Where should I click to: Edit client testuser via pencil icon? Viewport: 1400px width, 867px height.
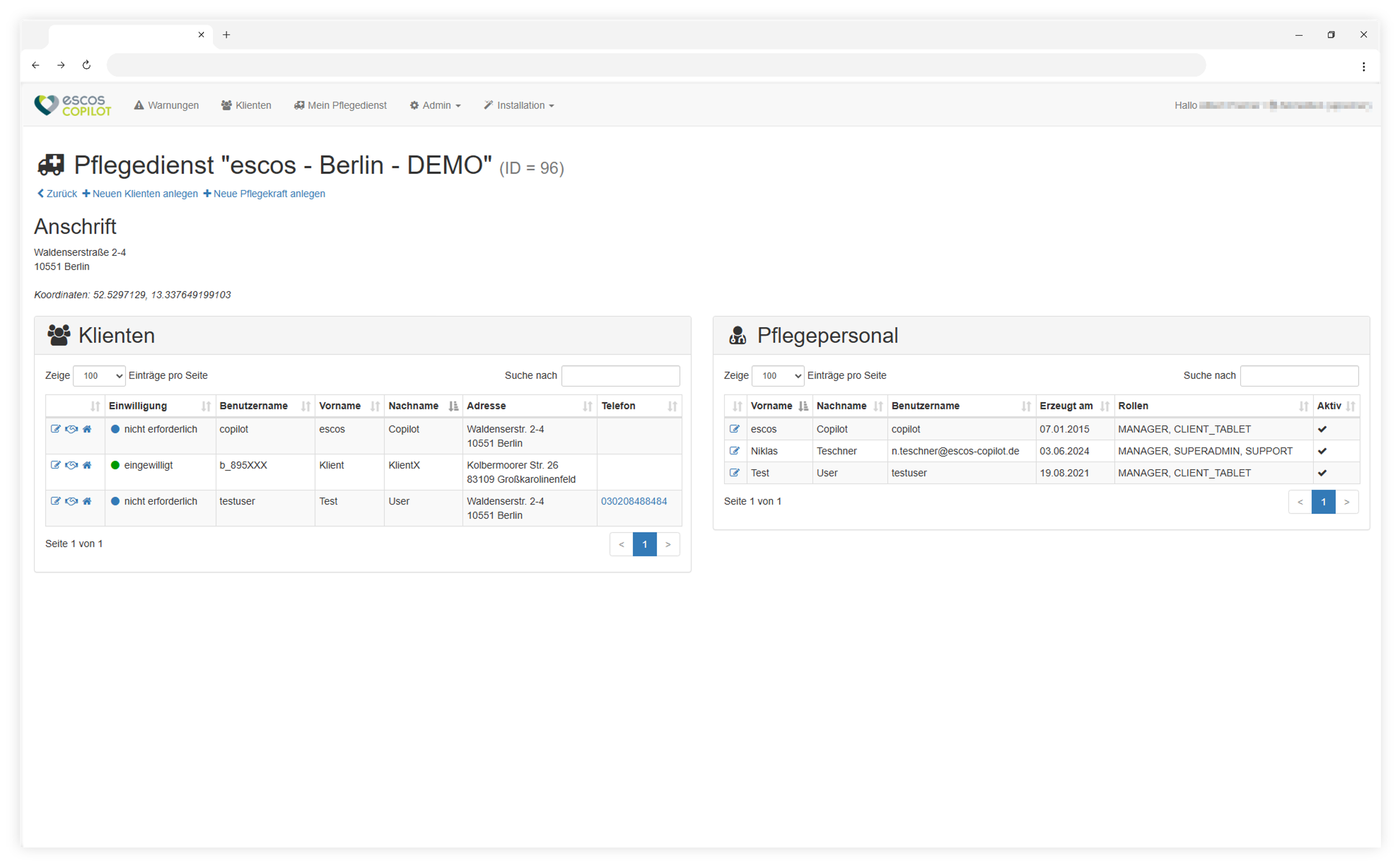[x=55, y=501]
